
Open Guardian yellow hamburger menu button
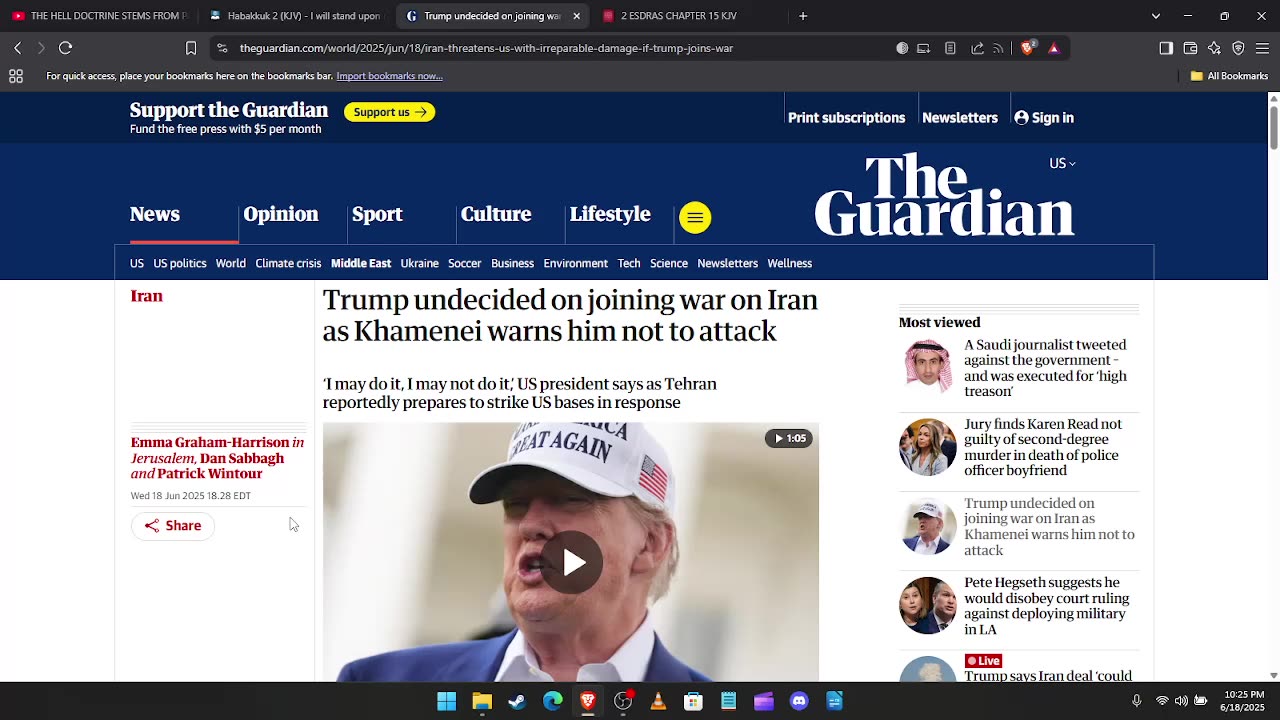tap(695, 218)
